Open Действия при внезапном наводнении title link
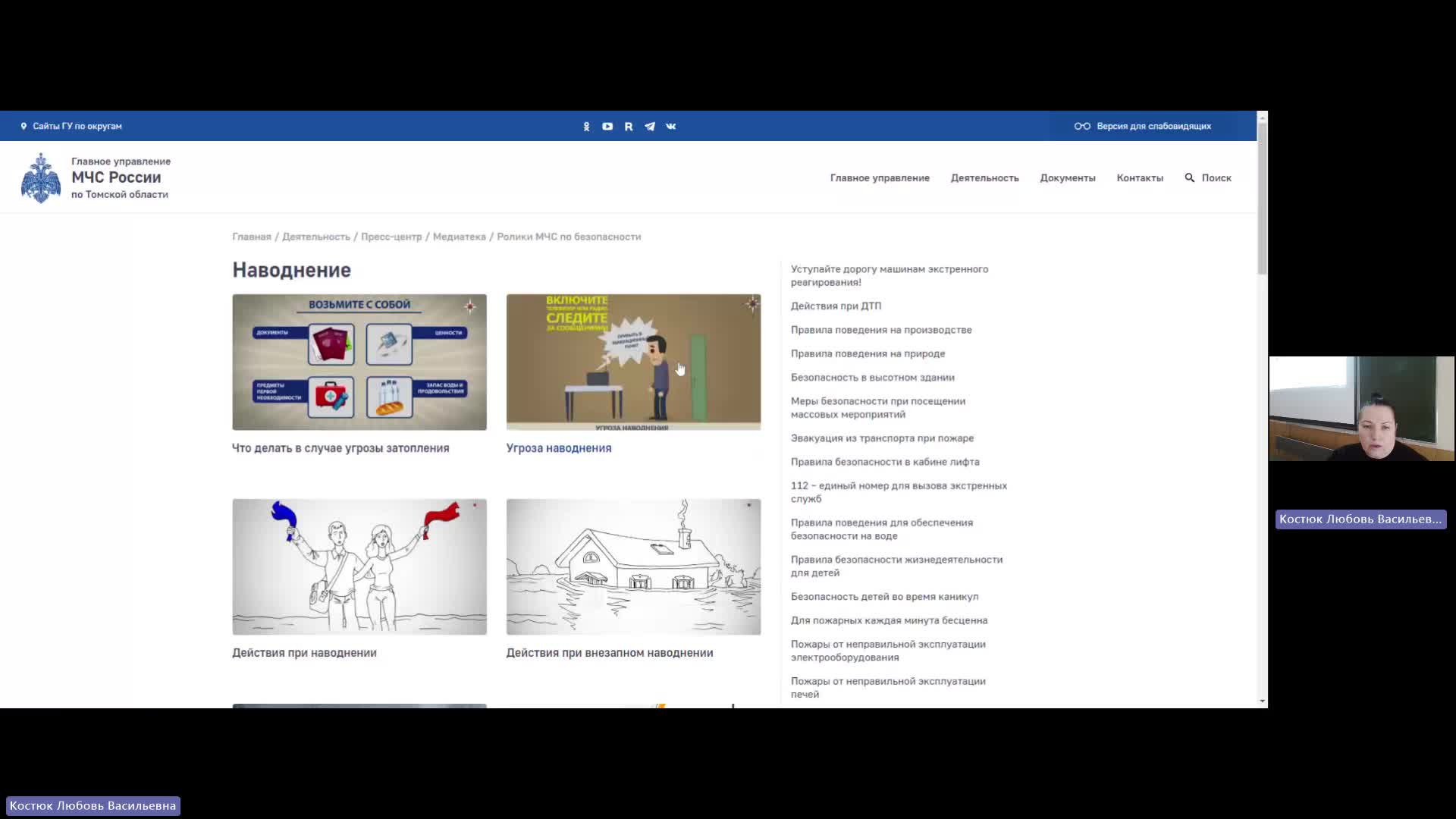The image size is (1456, 819). [x=610, y=653]
